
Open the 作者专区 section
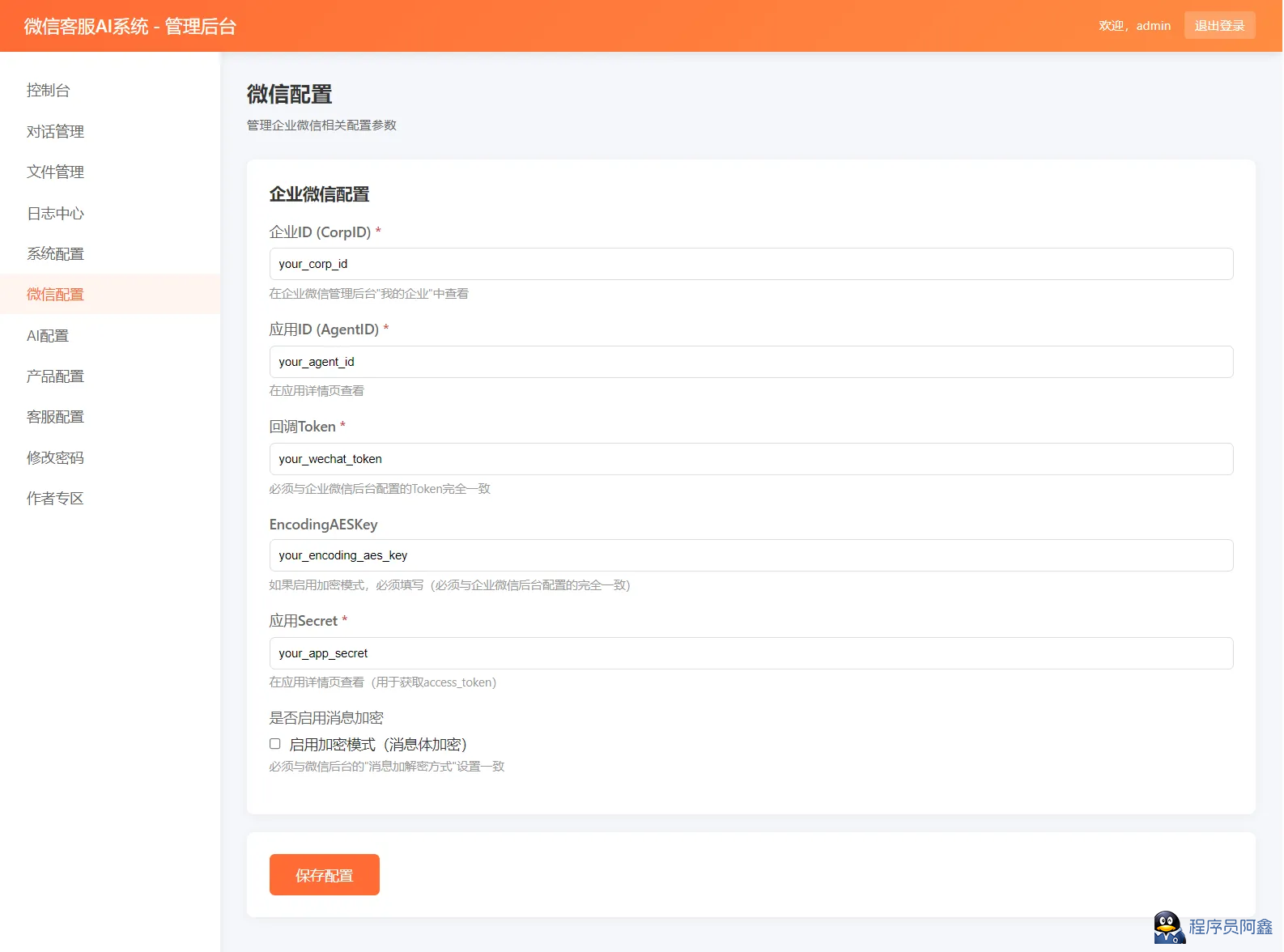point(55,498)
